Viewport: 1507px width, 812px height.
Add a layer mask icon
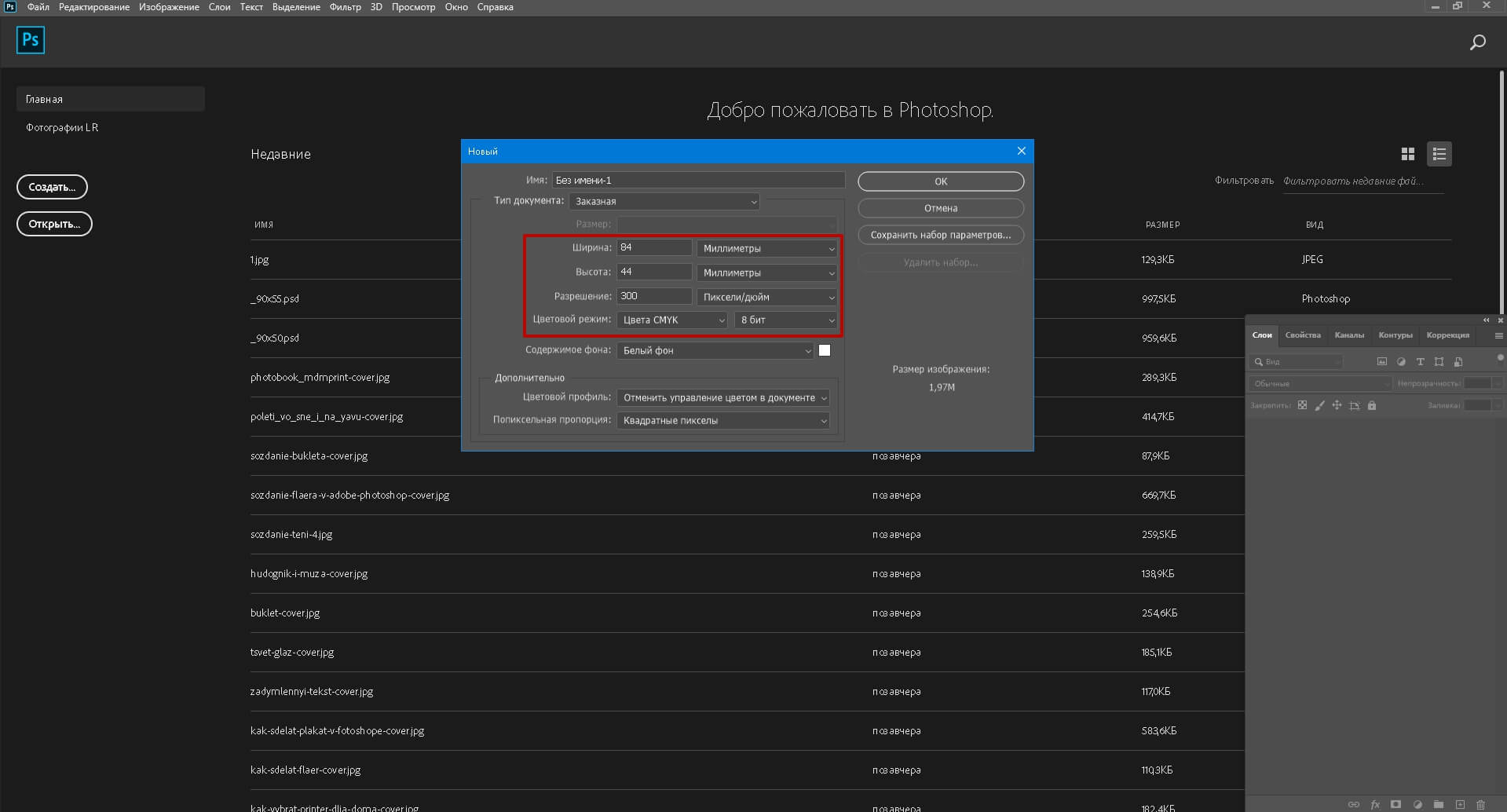[1395, 804]
